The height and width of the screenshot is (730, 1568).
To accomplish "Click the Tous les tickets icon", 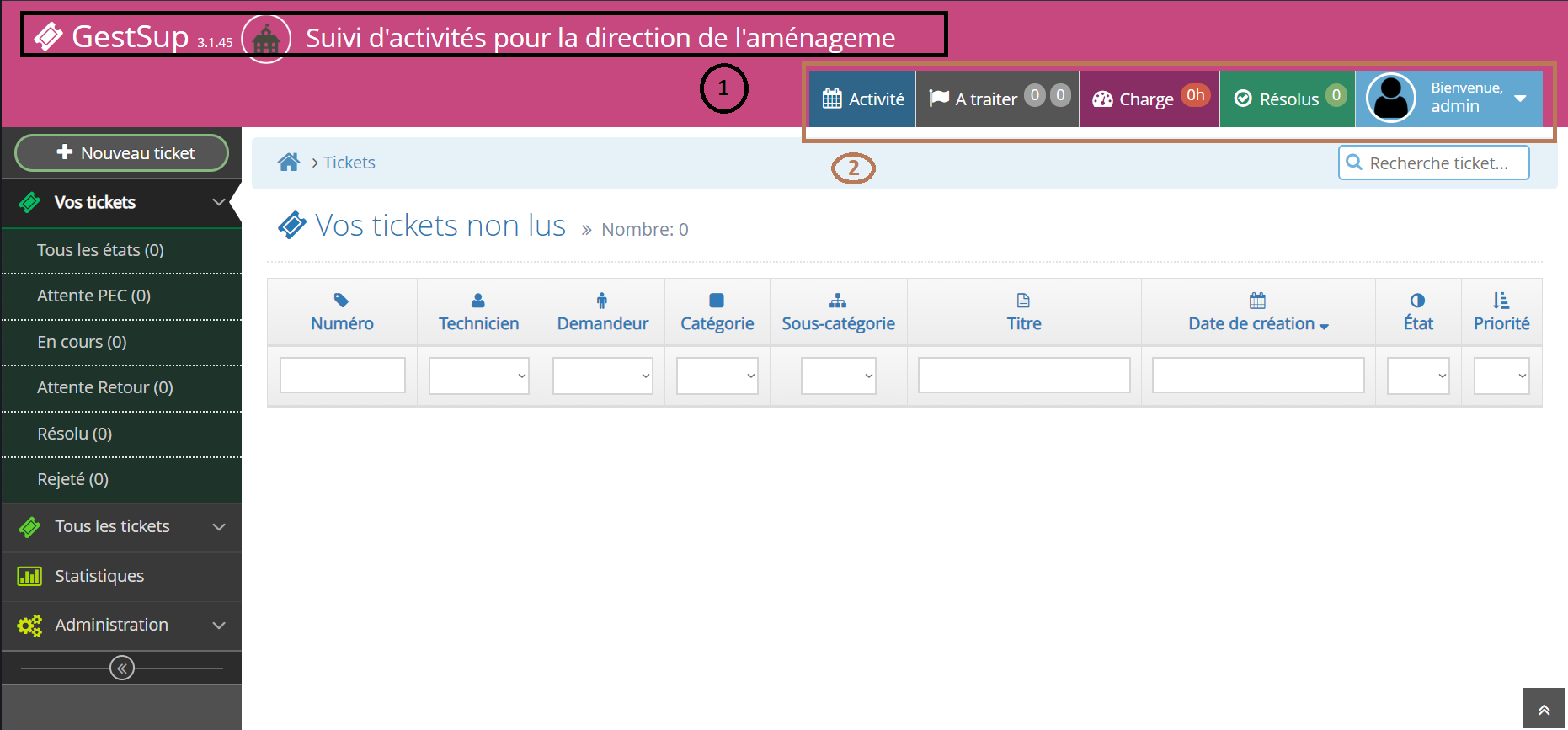I will click(29, 527).
